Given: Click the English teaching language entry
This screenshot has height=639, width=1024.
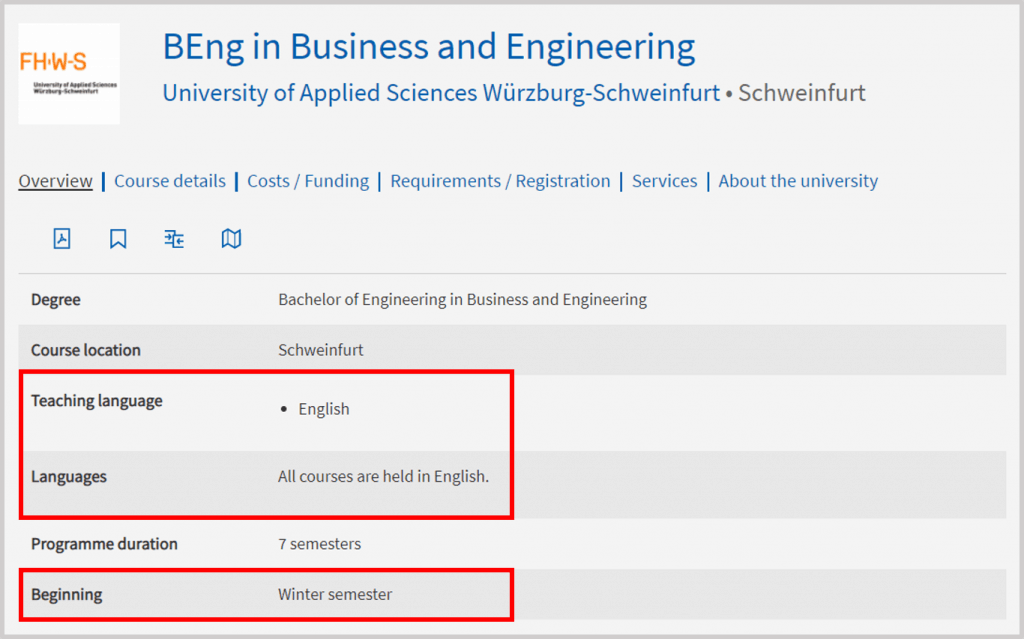Looking at the screenshot, I should pos(324,409).
